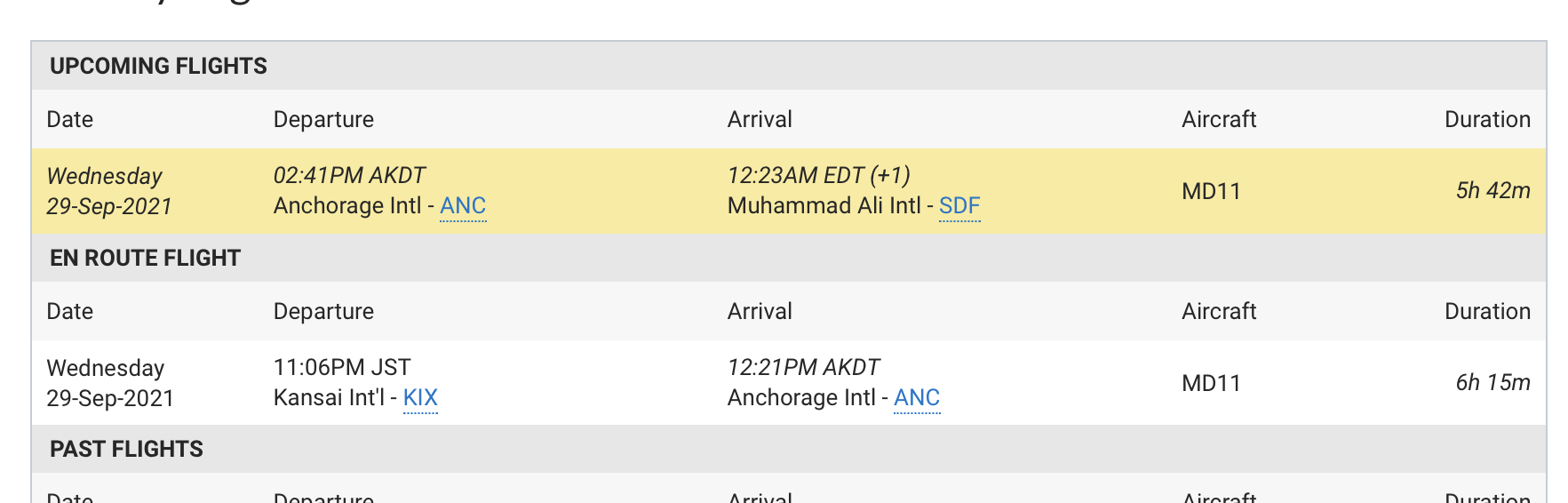Click the 12:21PM AKDT arrival time

click(803, 368)
